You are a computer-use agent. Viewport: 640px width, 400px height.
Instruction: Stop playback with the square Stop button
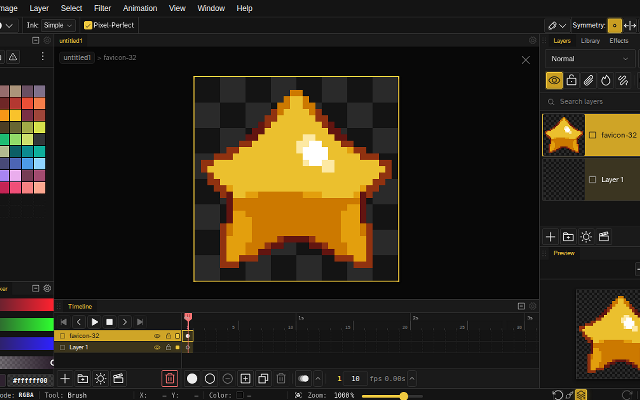[x=109, y=322]
